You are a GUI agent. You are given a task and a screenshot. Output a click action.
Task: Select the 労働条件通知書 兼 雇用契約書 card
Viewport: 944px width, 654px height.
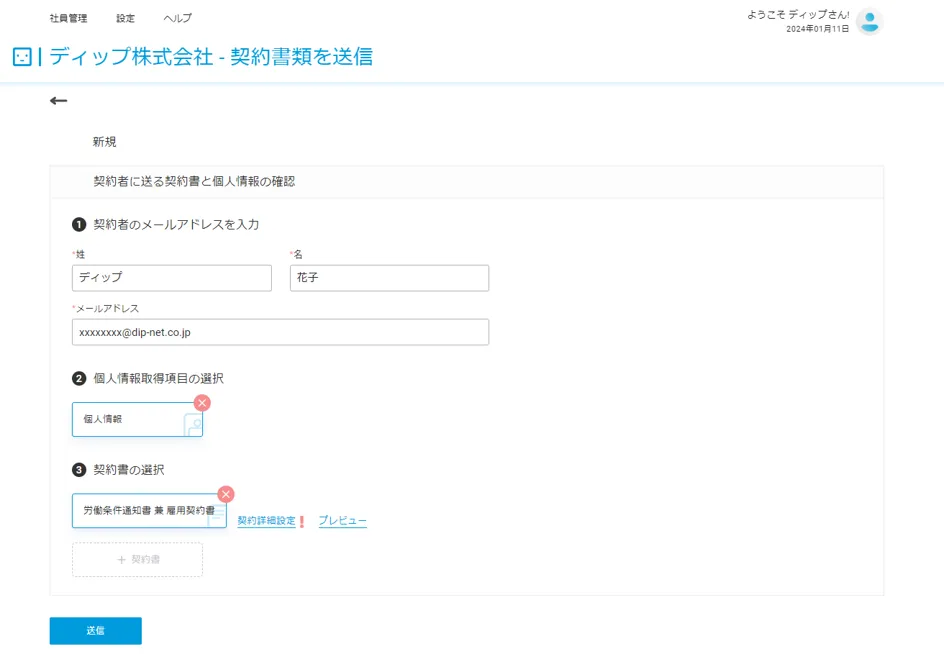(x=149, y=511)
